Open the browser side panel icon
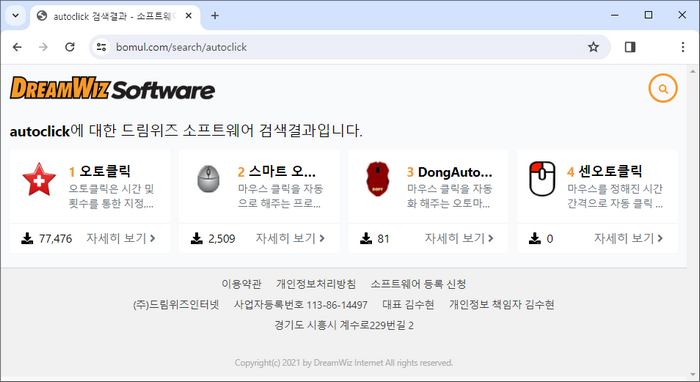The height and width of the screenshot is (382, 700). 630,47
